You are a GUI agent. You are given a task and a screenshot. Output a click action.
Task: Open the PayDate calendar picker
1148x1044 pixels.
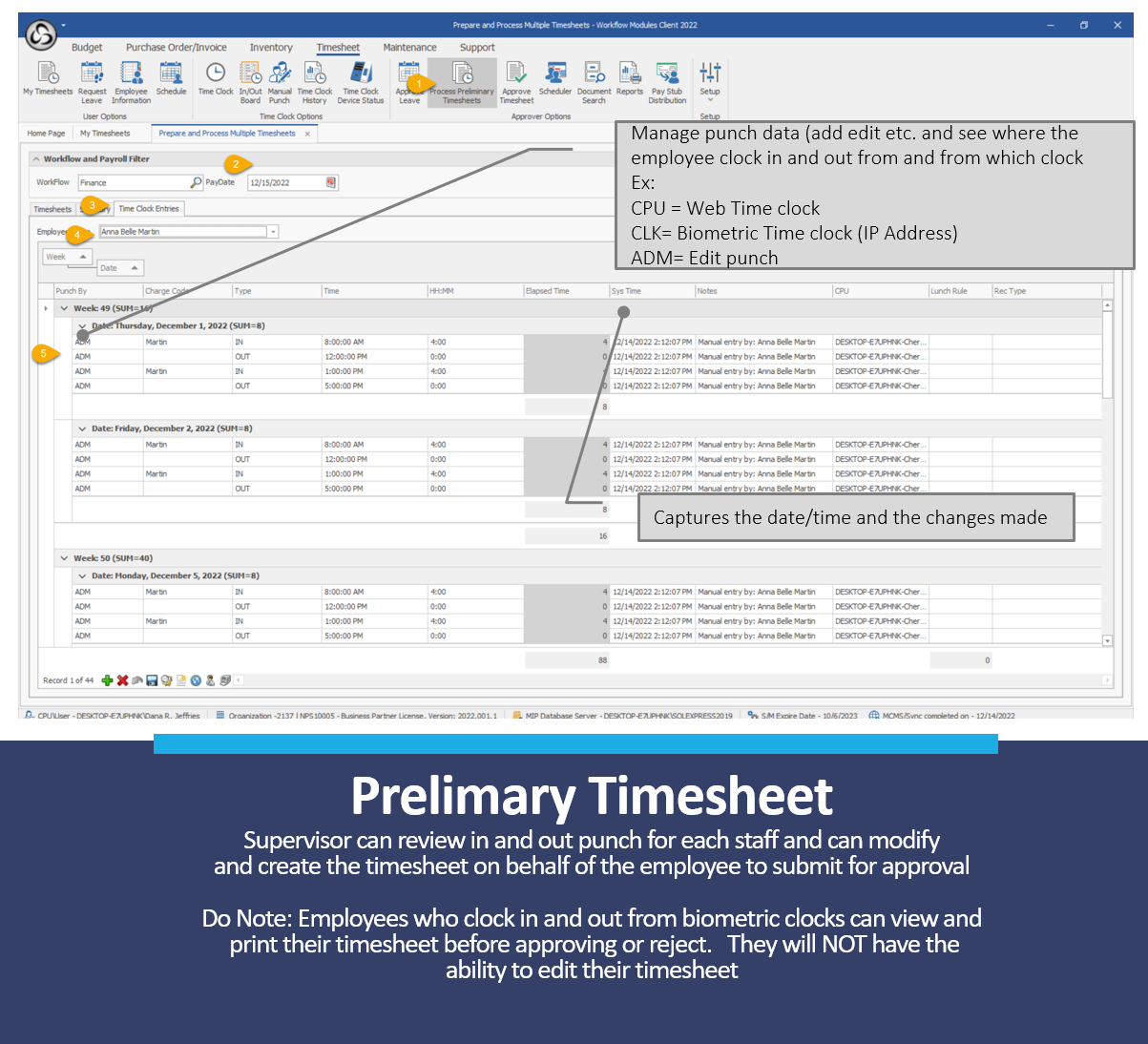tap(331, 182)
